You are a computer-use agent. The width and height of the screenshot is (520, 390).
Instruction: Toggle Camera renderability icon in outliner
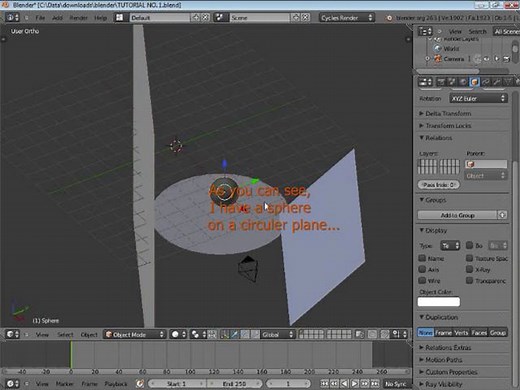coord(507,59)
